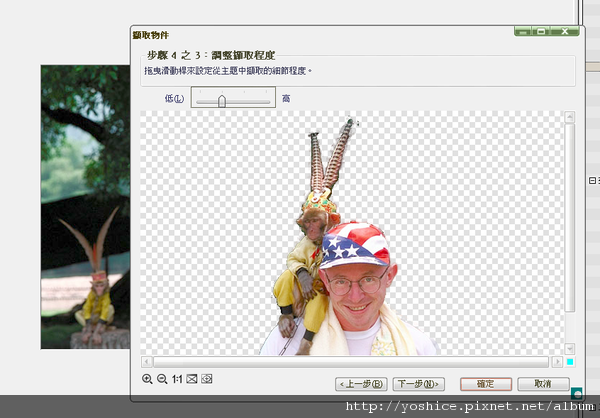This screenshot has width=600, height=418.
Task: Click the fit-in-window envelope-style icon
Action: [x=192, y=379]
